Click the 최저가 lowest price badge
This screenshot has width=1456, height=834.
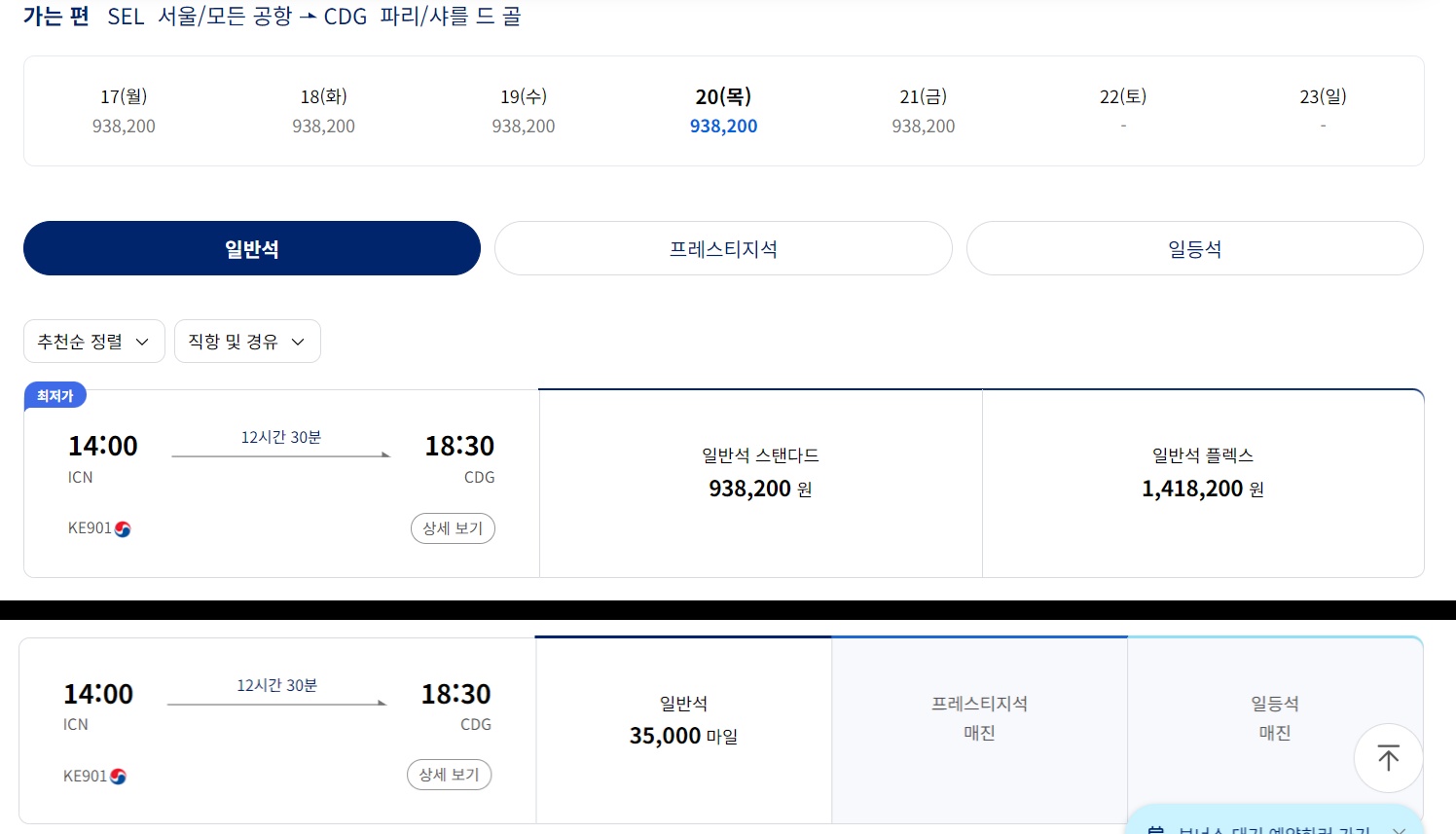(55, 395)
